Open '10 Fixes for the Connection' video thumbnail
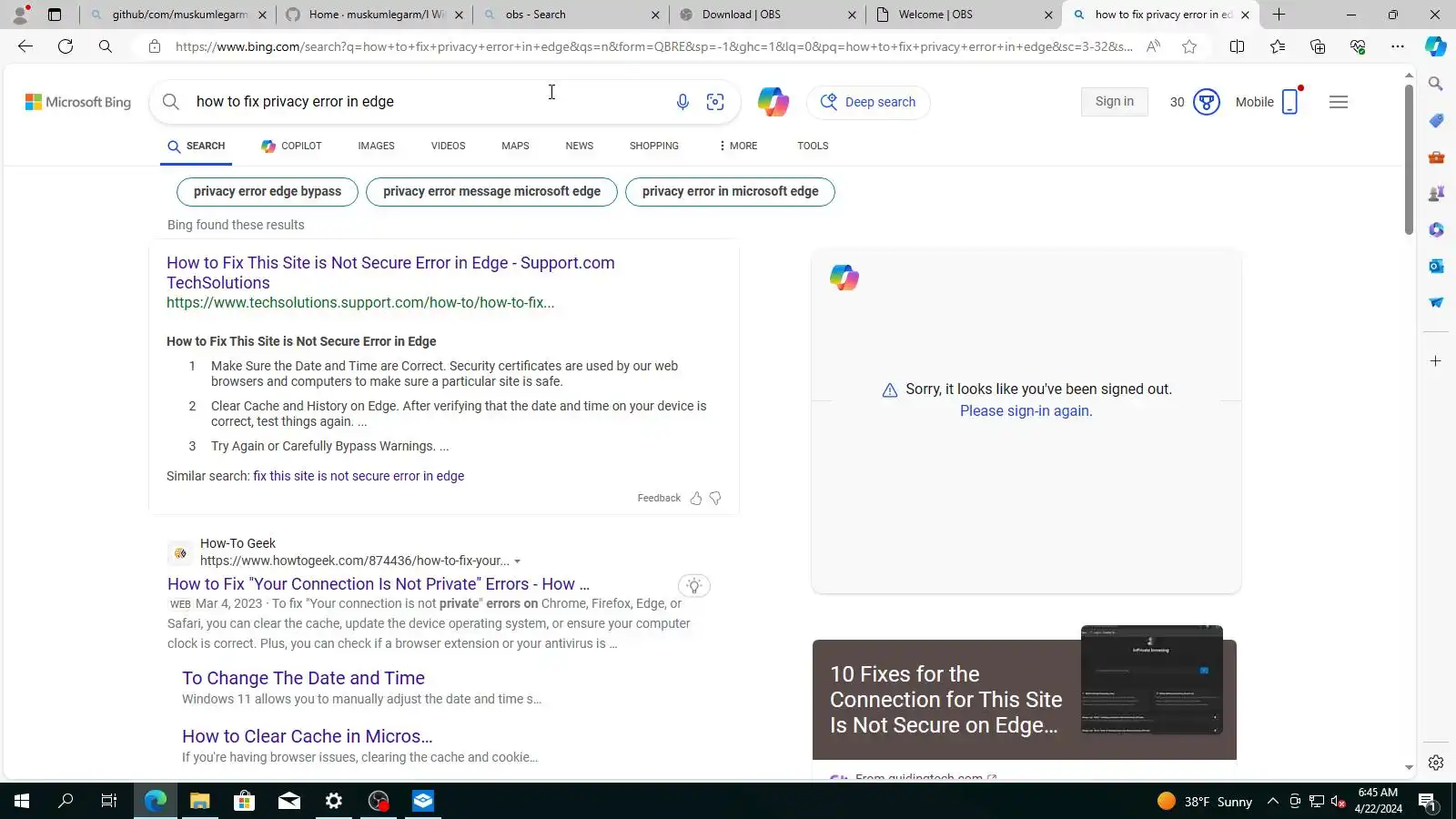 click(x=1151, y=680)
